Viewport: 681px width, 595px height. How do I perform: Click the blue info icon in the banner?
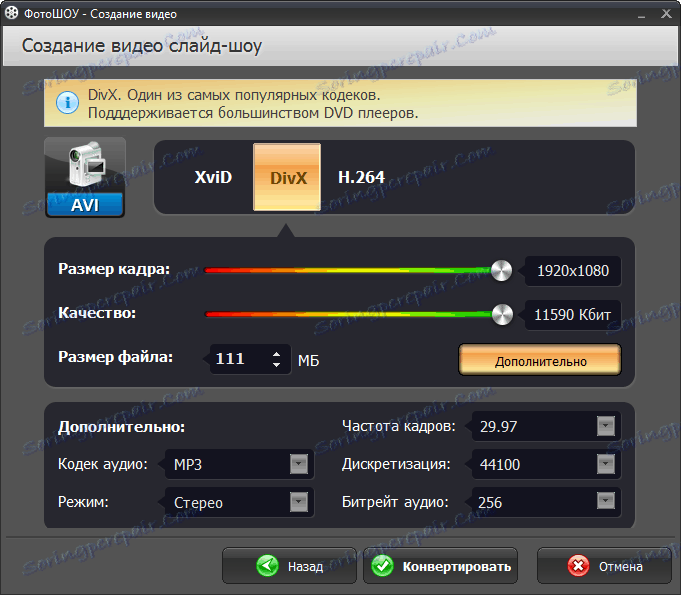pos(67,103)
